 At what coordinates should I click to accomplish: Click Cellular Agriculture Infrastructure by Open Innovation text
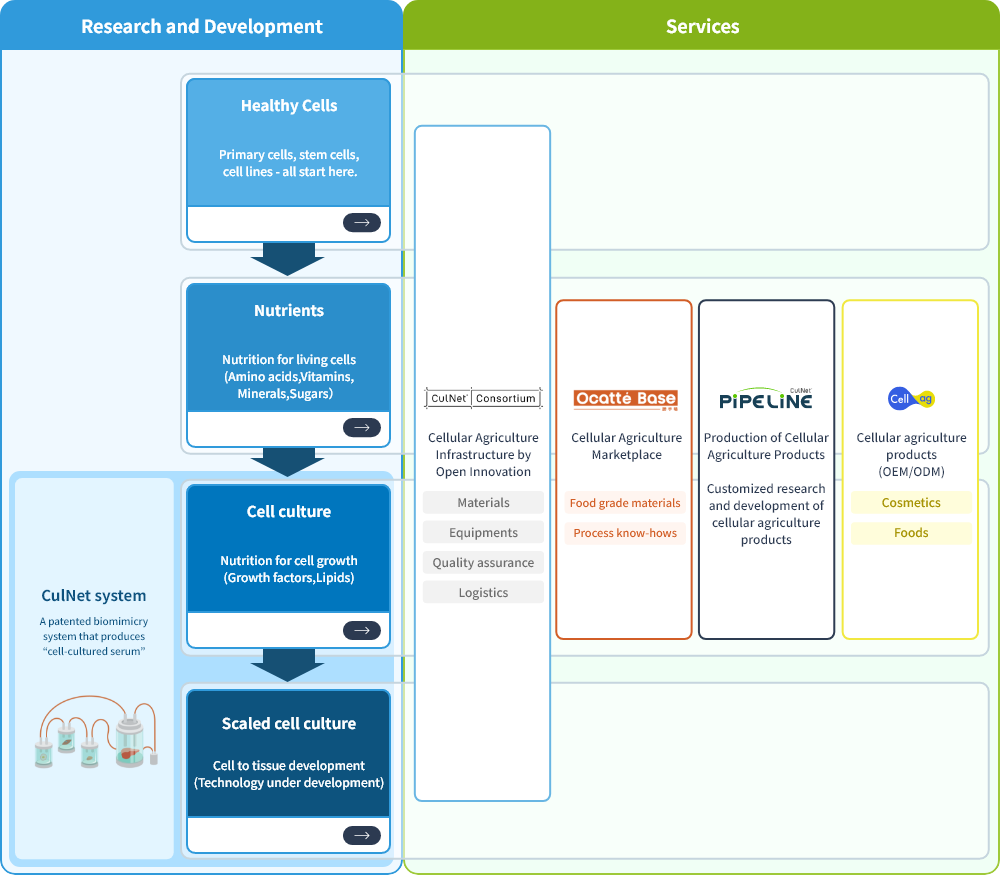(483, 455)
